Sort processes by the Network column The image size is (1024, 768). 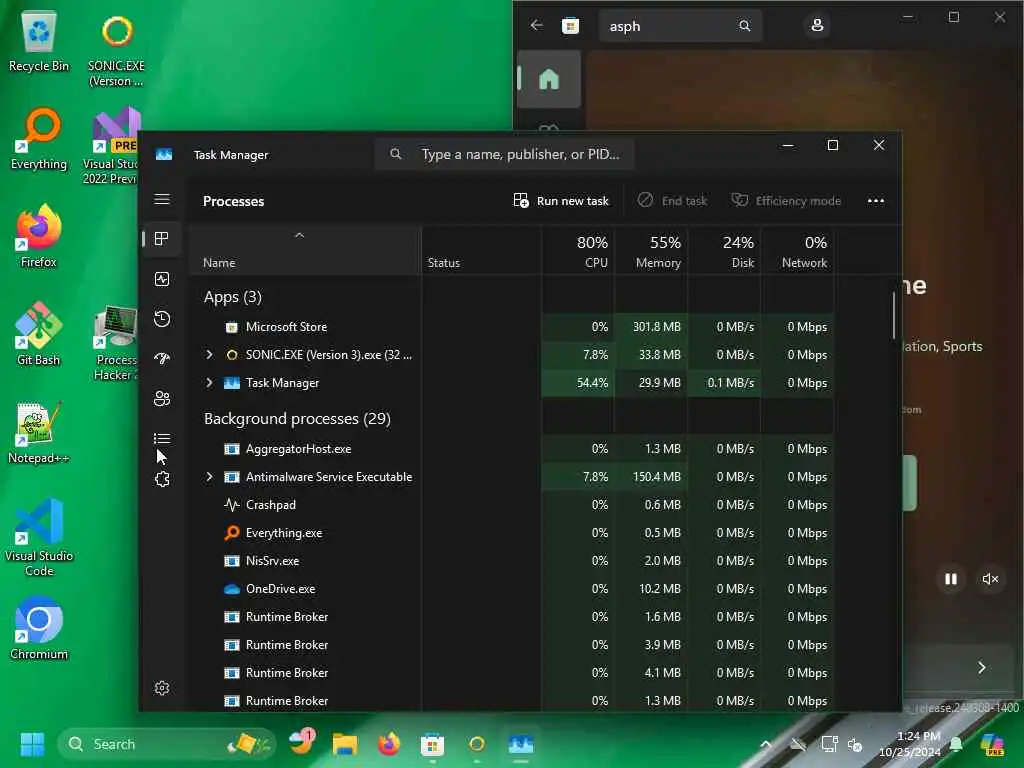pyautogui.click(x=797, y=251)
